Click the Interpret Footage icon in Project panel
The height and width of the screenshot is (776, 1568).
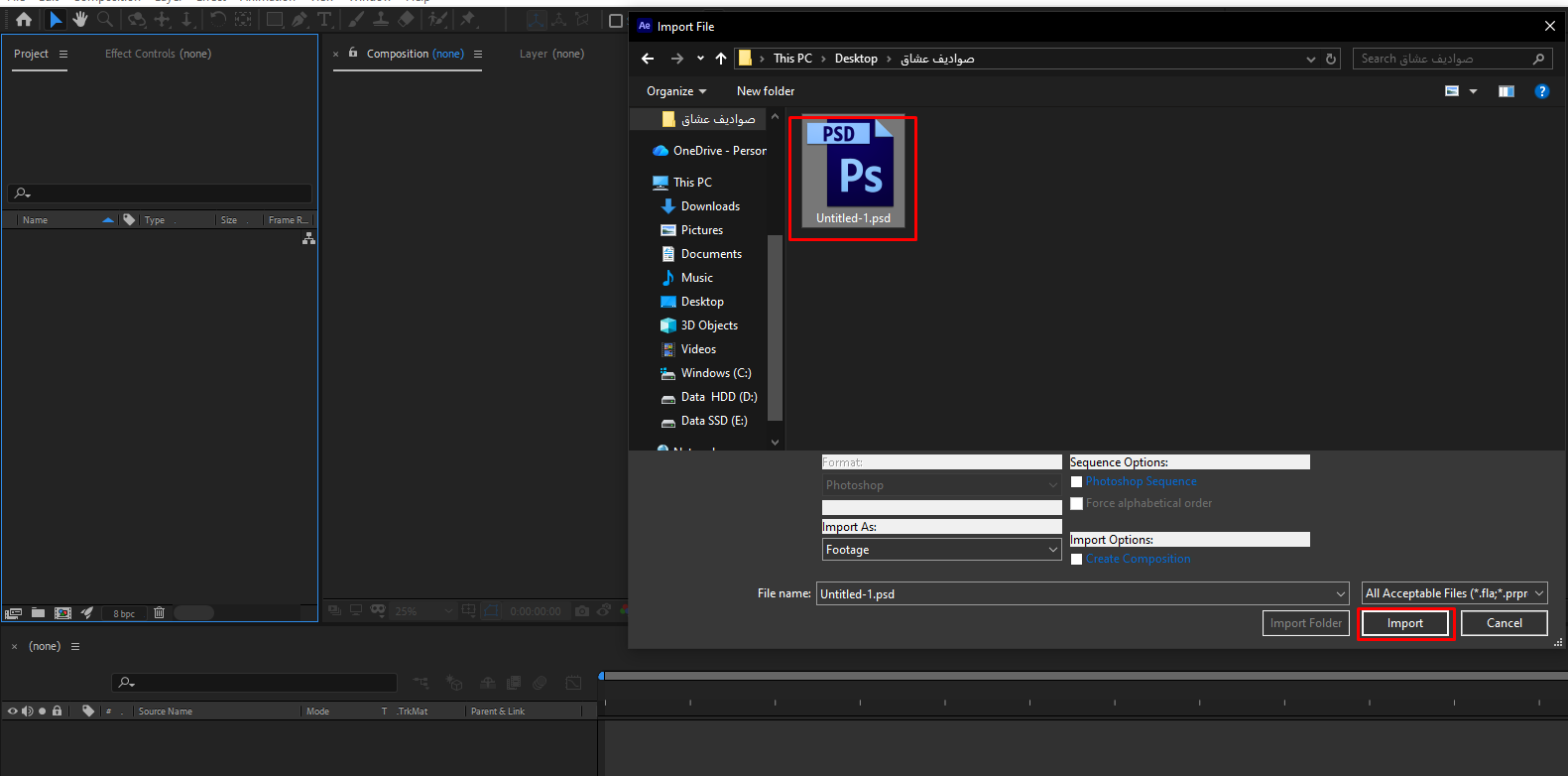[x=13, y=613]
